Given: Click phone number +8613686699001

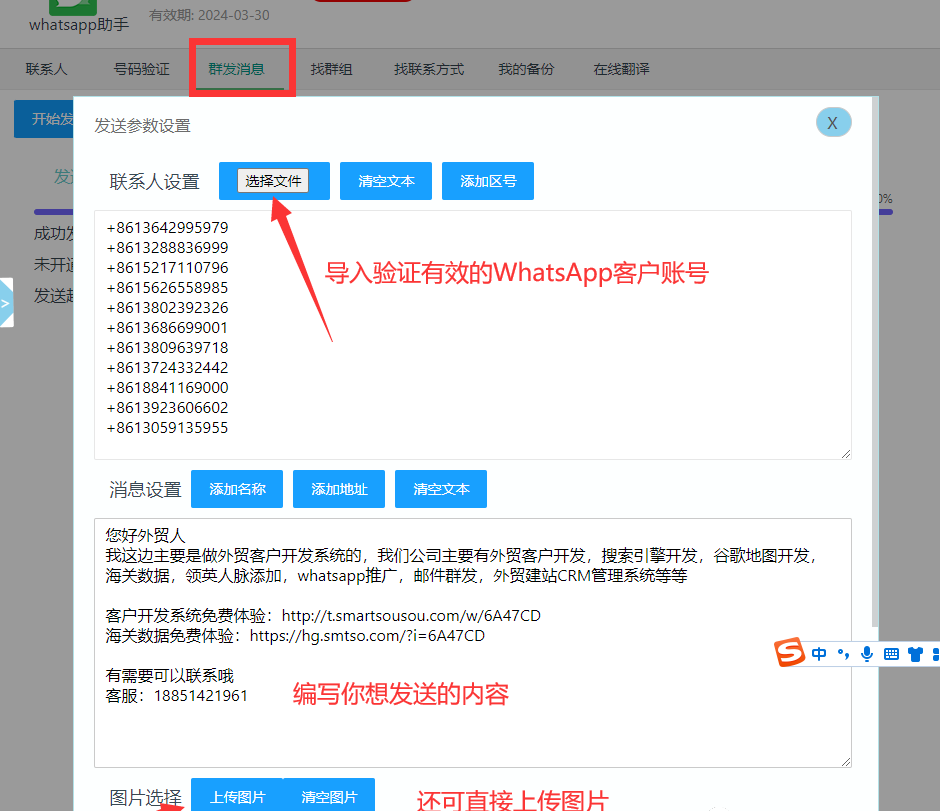Looking at the screenshot, I should click(x=167, y=328).
